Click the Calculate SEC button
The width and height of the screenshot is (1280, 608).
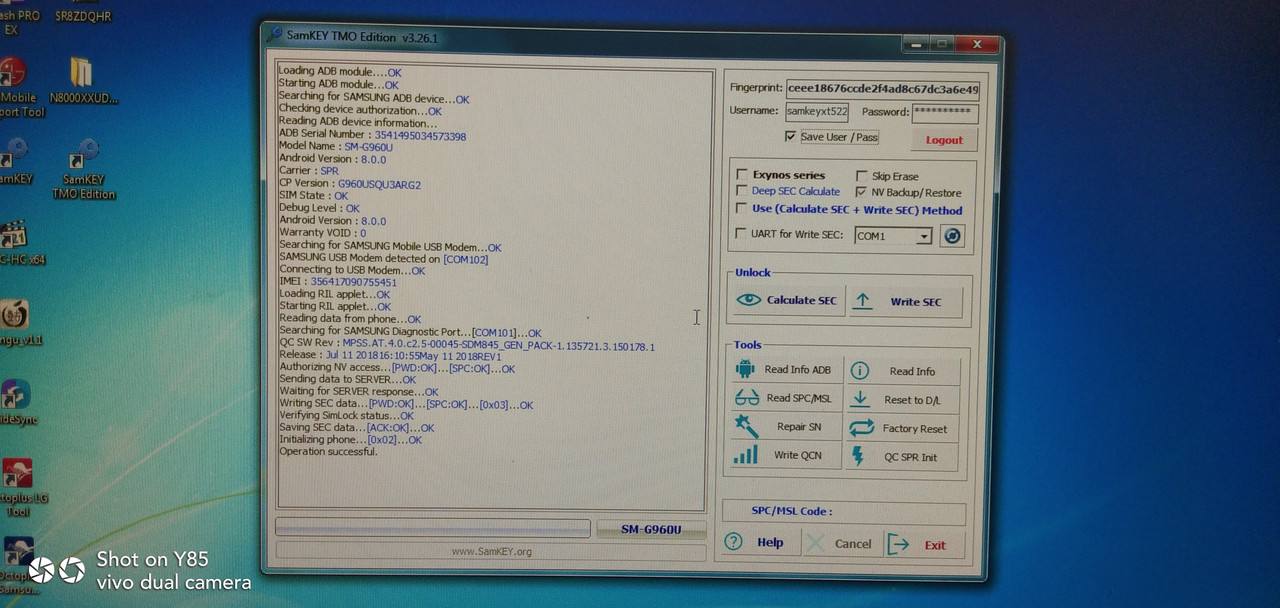[788, 300]
